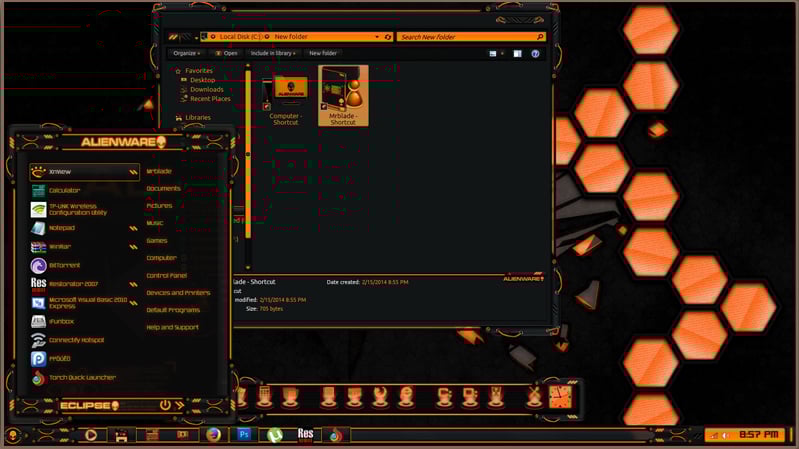The width and height of the screenshot is (799, 449).
Task: Open Connectify Hotspot from the start menu
Action: click(x=76, y=340)
